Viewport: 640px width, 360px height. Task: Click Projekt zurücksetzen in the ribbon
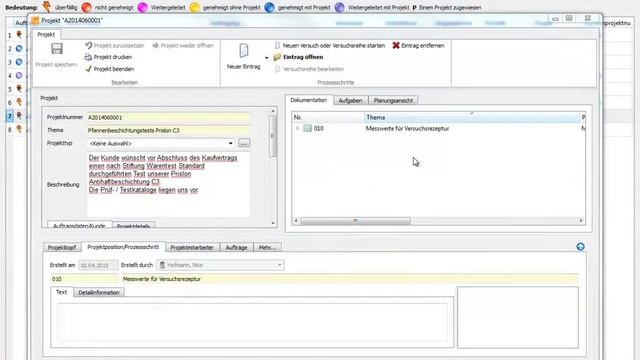(115, 45)
